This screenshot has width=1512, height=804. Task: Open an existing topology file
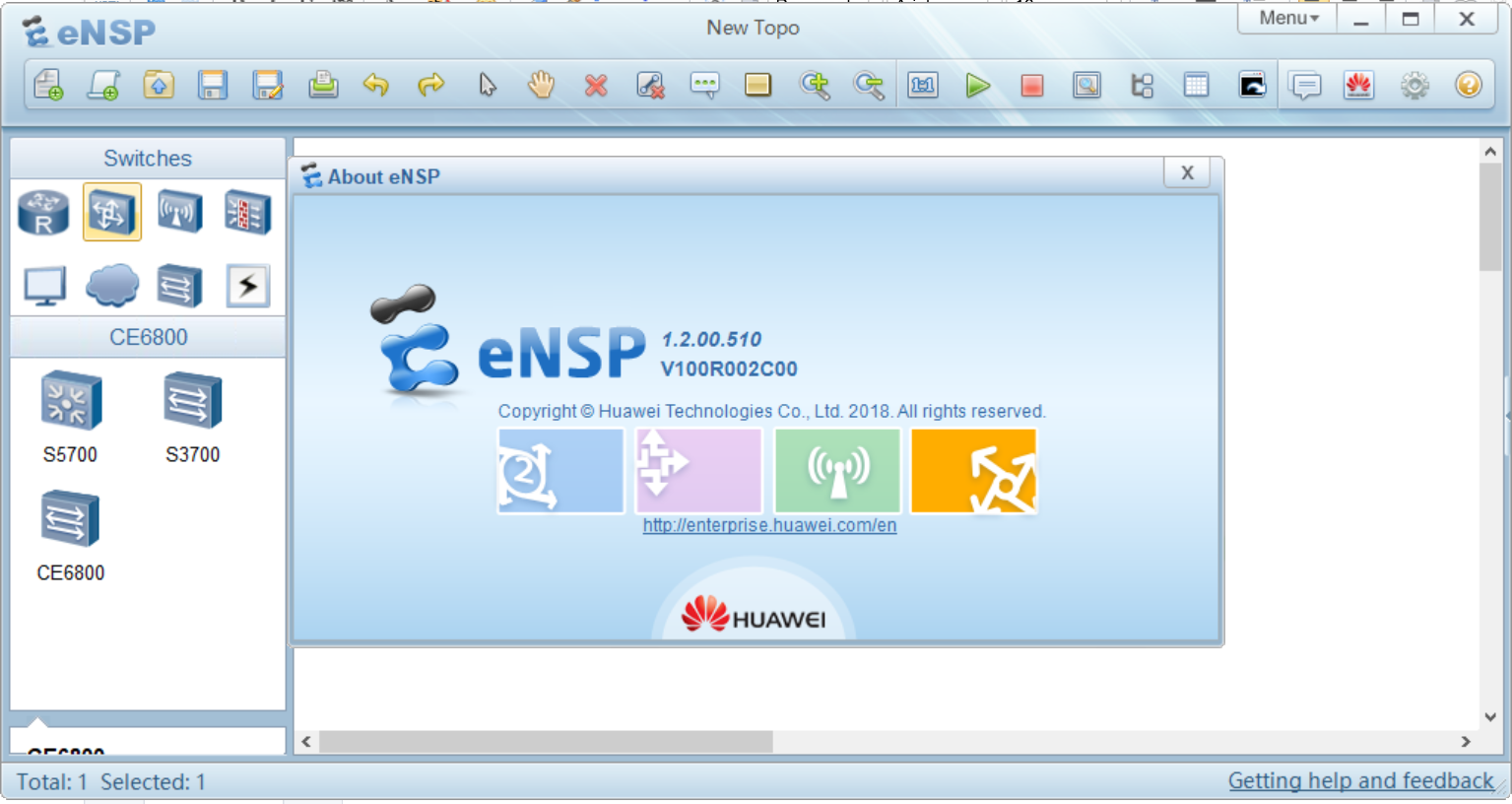point(159,86)
